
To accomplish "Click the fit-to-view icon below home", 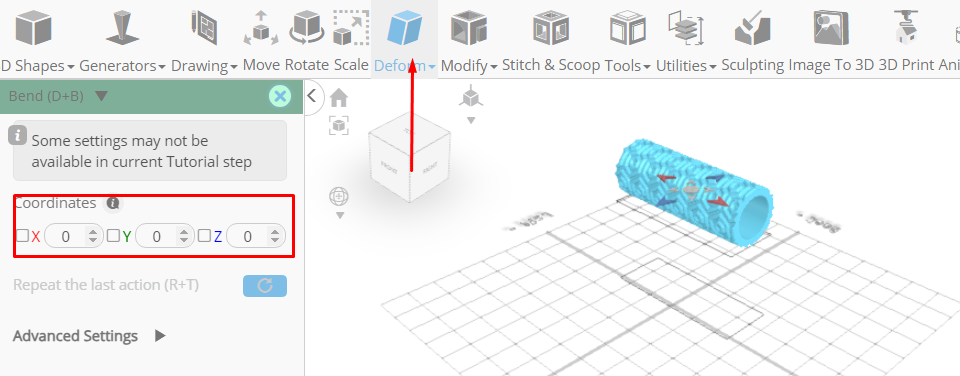I will (339, 125).
